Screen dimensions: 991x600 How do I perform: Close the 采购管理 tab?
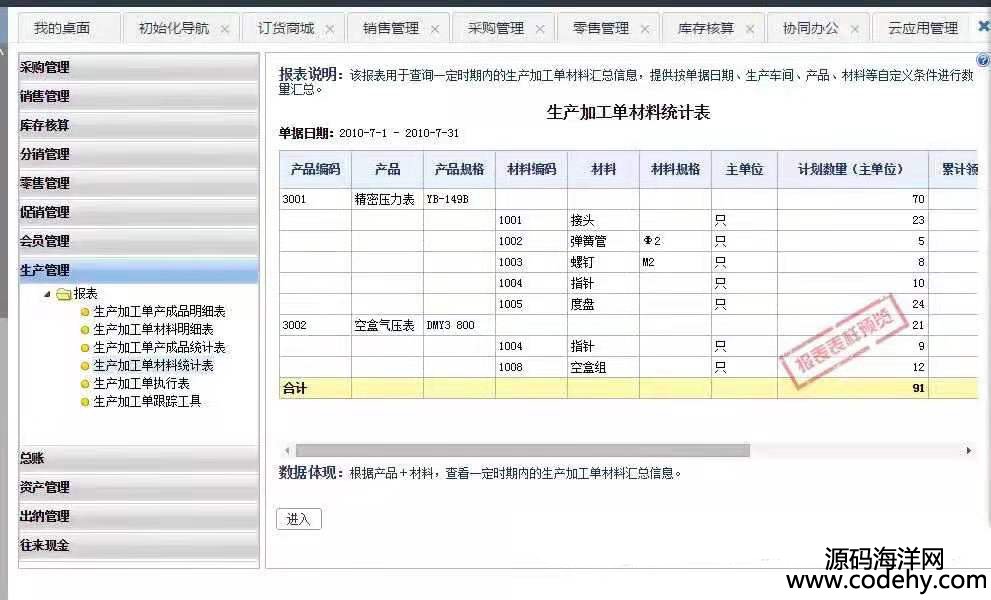pos(540,30)
